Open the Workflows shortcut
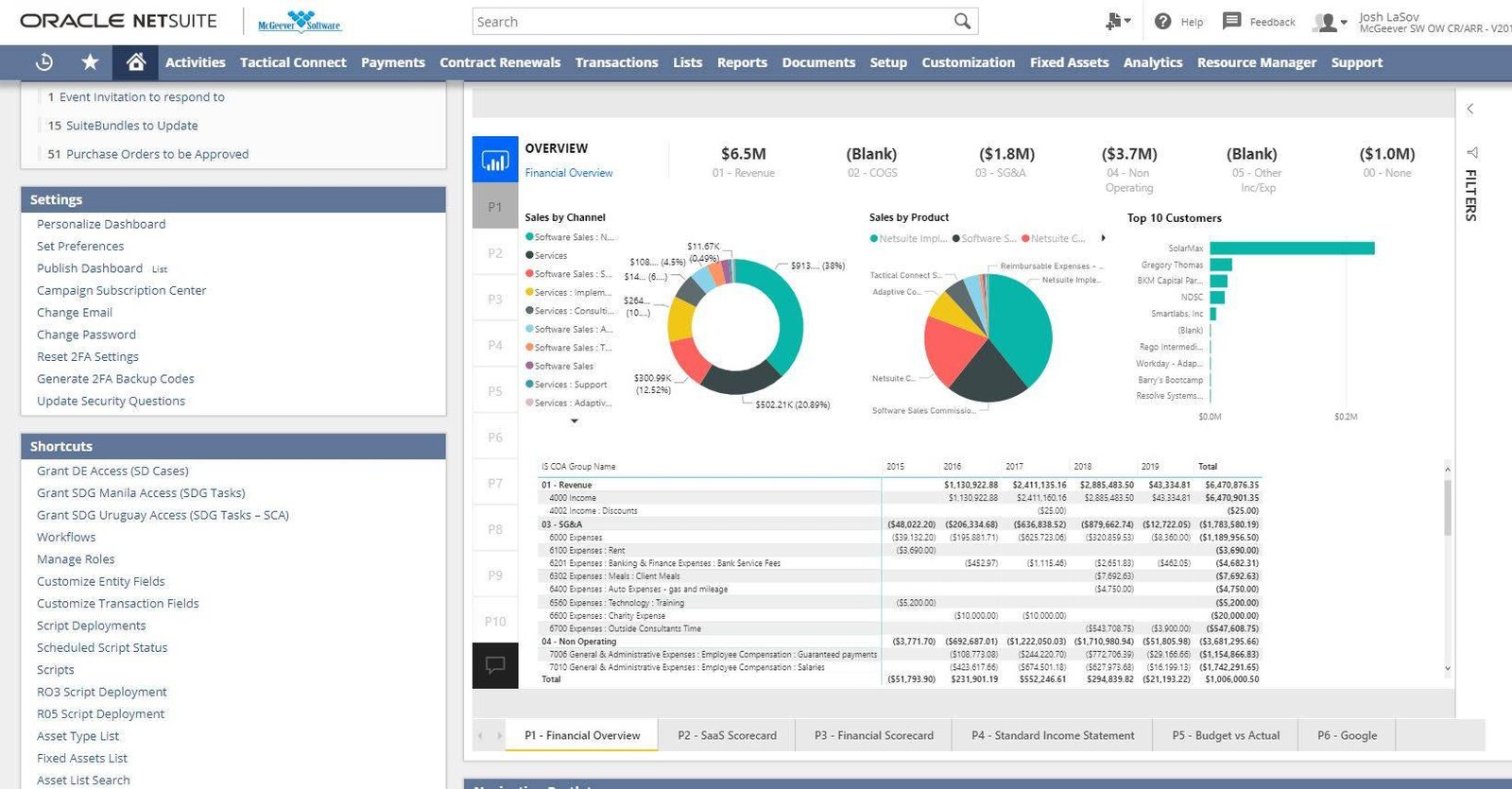Screen dimensions: 1512x789 [x=66, y=537]
